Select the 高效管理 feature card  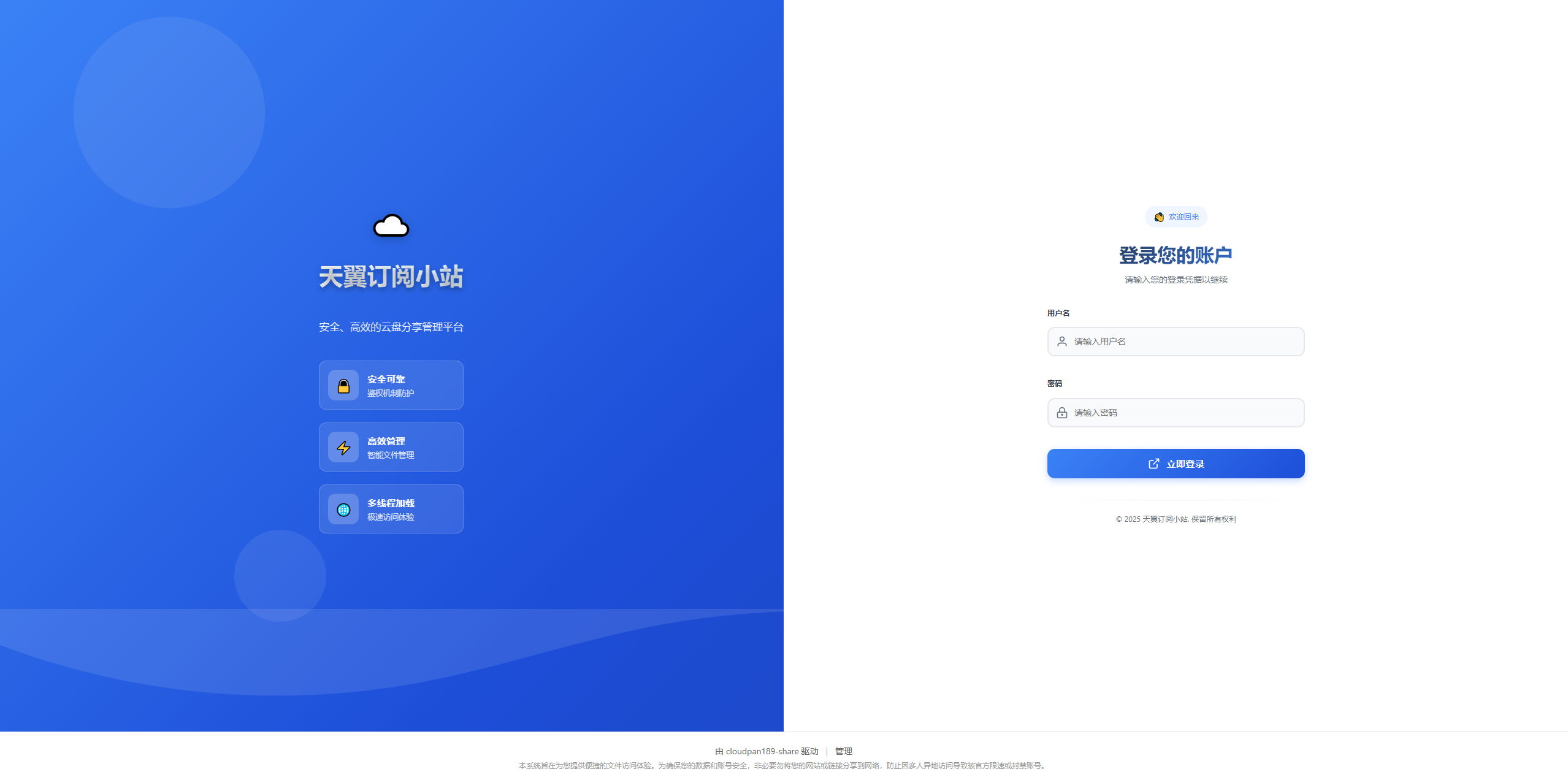(x=391, y=446)
